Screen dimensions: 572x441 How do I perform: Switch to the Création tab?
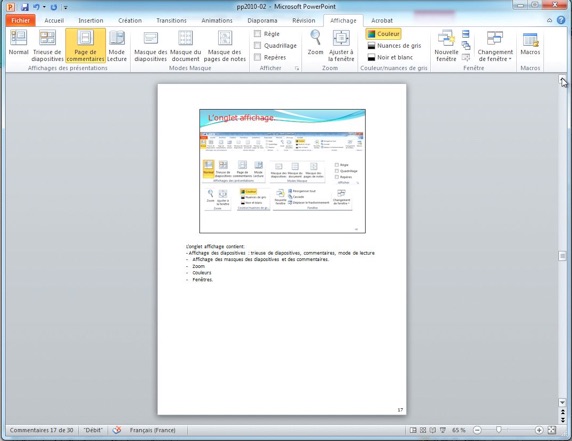click(x=130, y=20)
